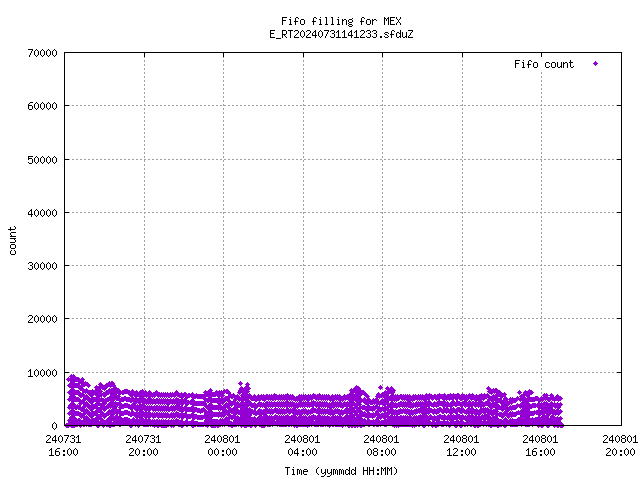640x480 pixels.
Task: Click the 240731 20:00 x-axis label
Action: coord(143,446)
